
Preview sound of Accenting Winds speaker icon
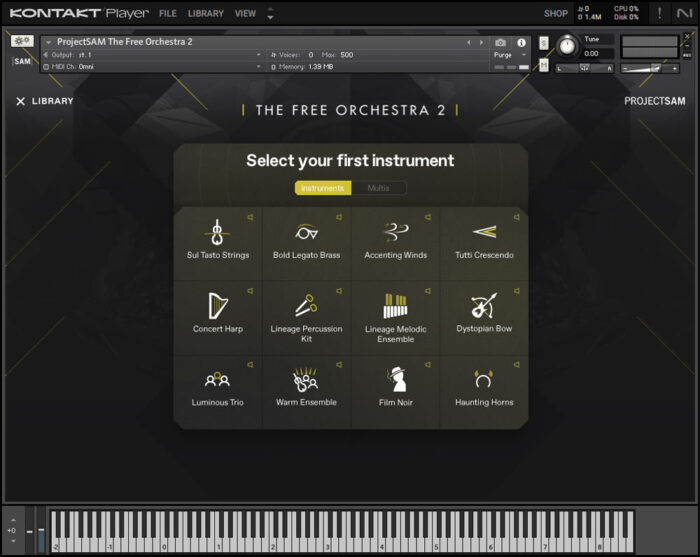[428, 217]
